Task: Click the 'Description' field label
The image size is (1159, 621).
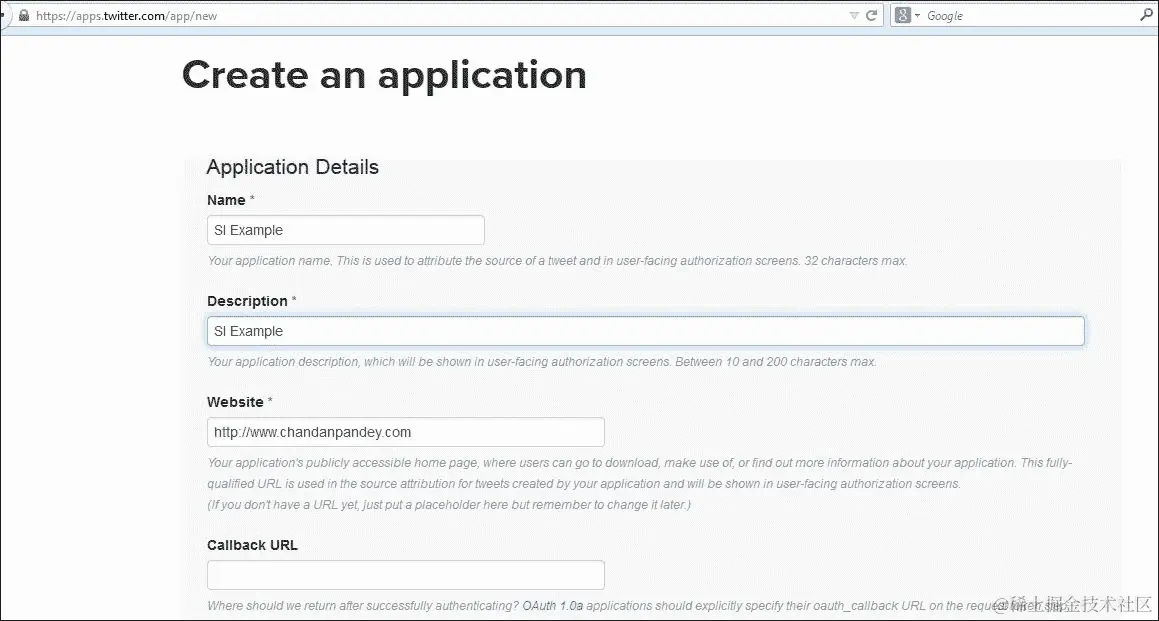Action: (247, 301)
